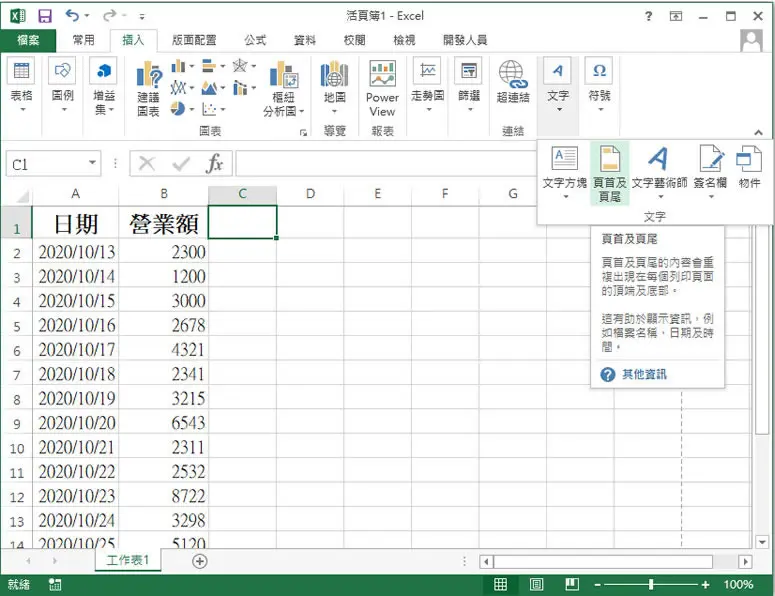The width and height of the screenshot is (775, 596).
Task: Open the 其他資訊 more information link
Action: 644,375
